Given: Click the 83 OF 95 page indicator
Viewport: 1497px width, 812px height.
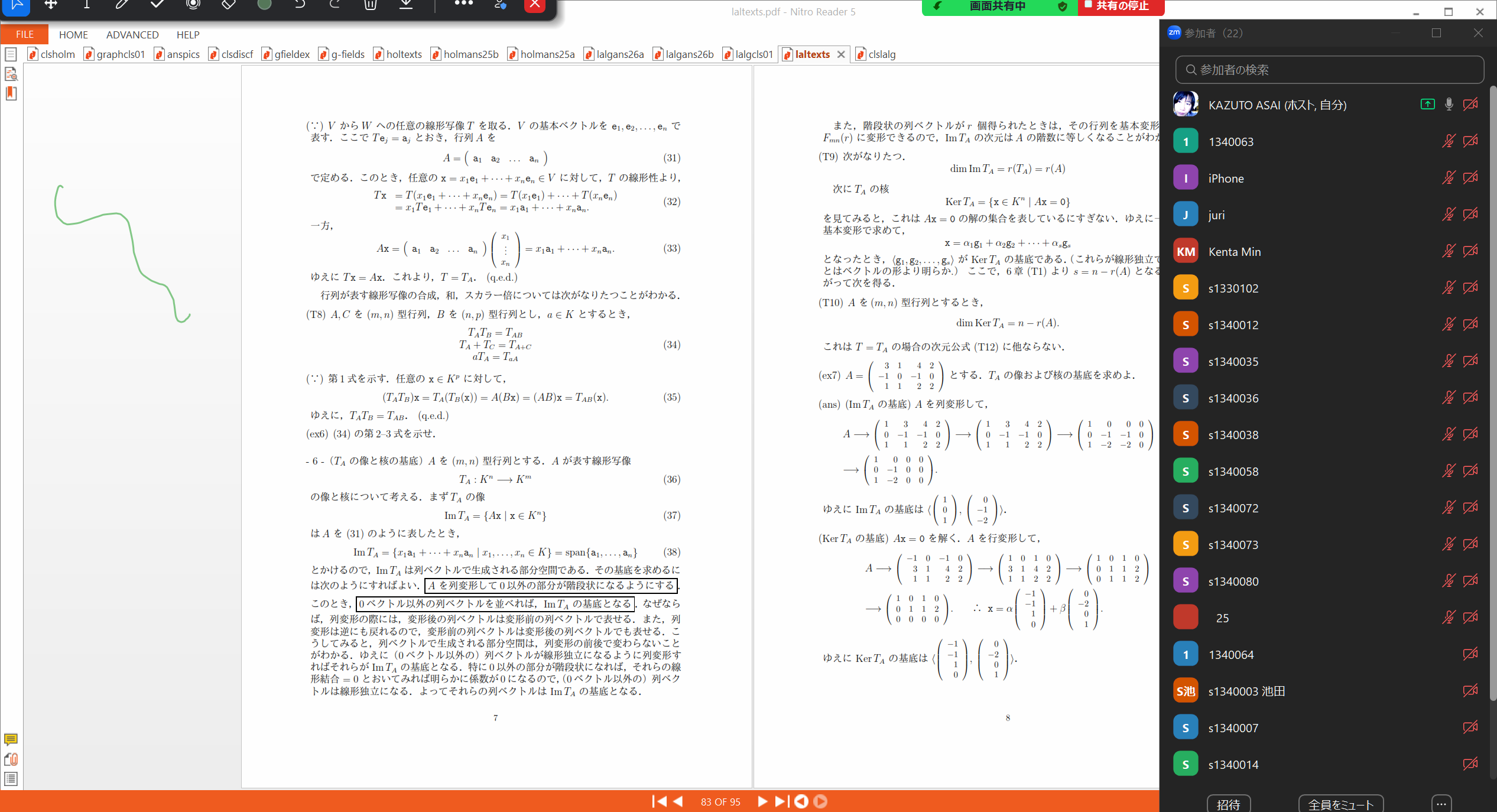Looking at the screenshot, I should point(720,802).
